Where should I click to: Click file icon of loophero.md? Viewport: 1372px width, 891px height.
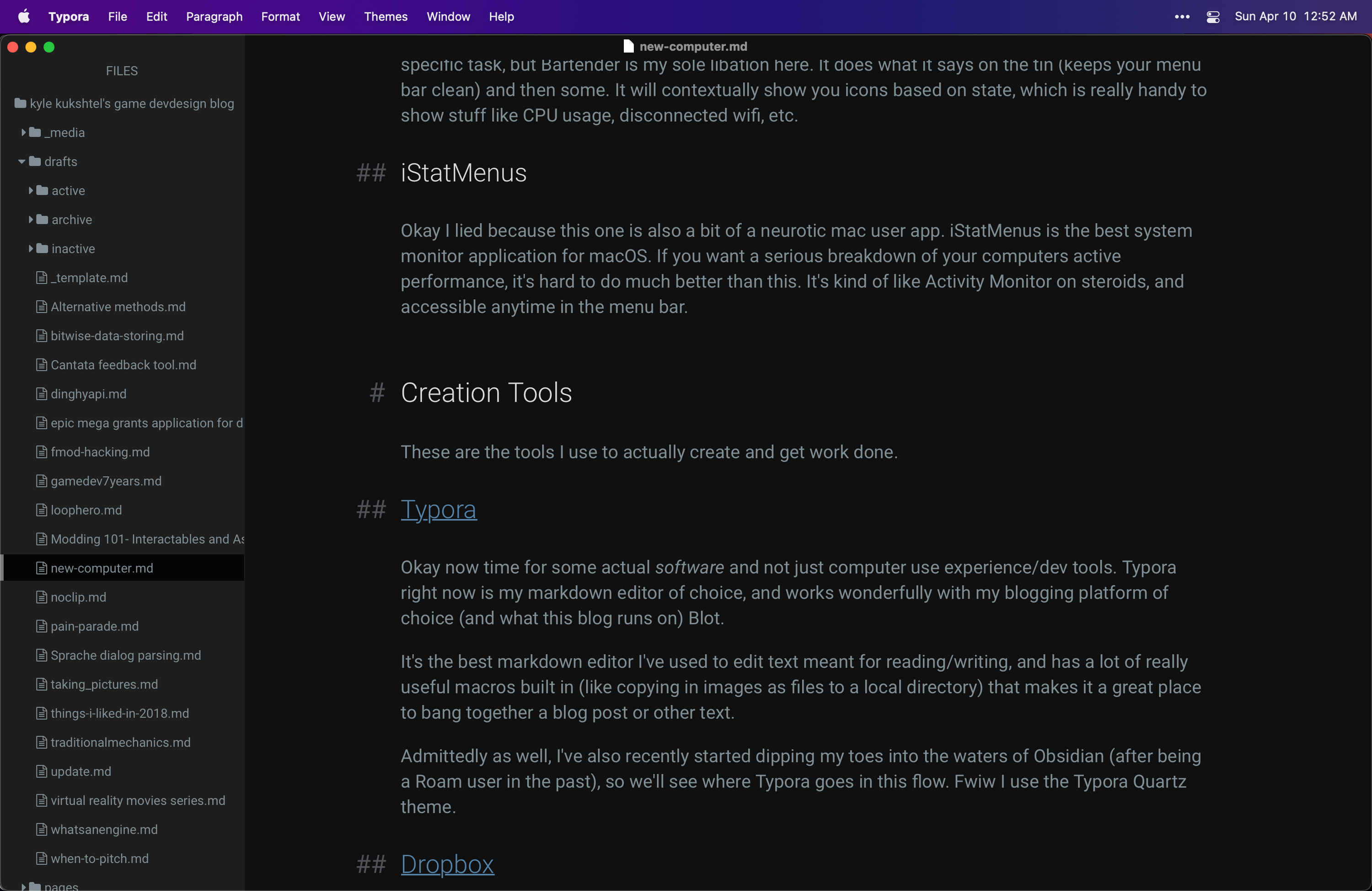[42, 510]
